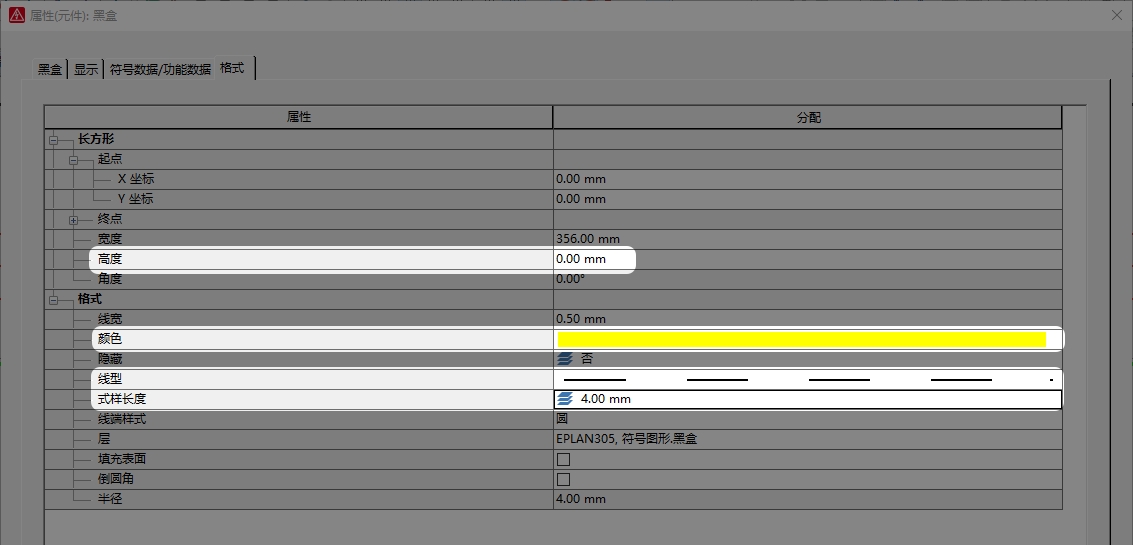The height and width of the screenshot is (545, 1133).
Task: Click the 分配 column header
Action: 807,118
